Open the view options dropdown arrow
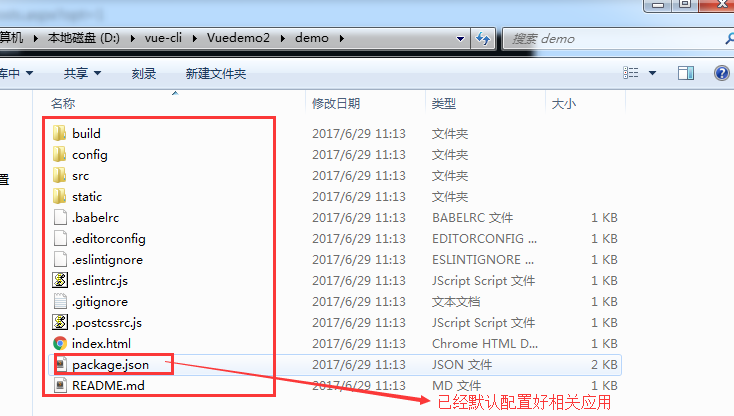 point(653,73)
